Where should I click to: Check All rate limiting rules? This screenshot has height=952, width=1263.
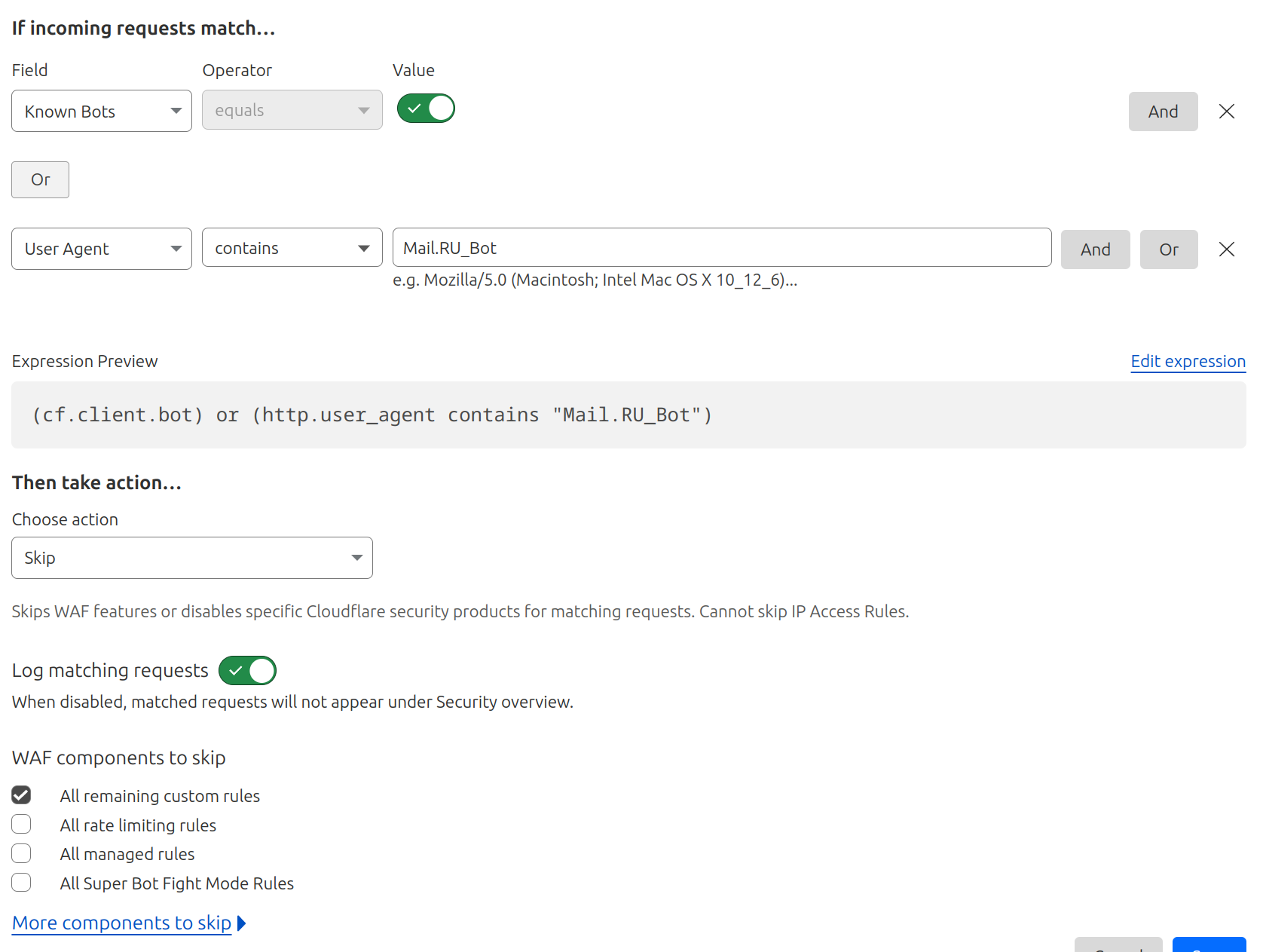[x=21, y=825]
